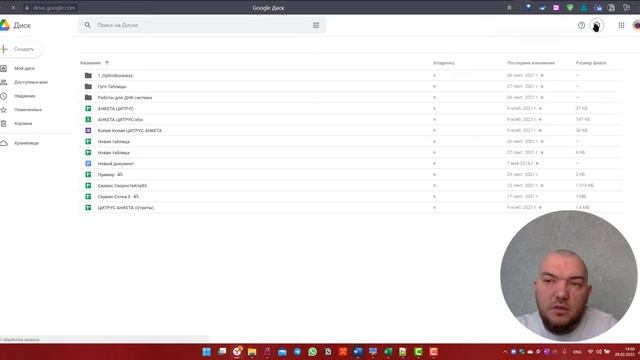
Task: Click Forms icon of Копия Копия ЦИТРУС АНКЕТА
Action: point(88,131)
